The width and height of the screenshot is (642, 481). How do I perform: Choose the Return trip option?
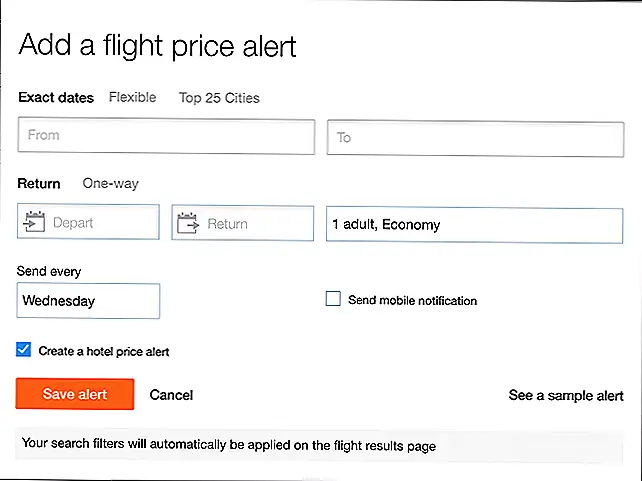tap(39, 183)
